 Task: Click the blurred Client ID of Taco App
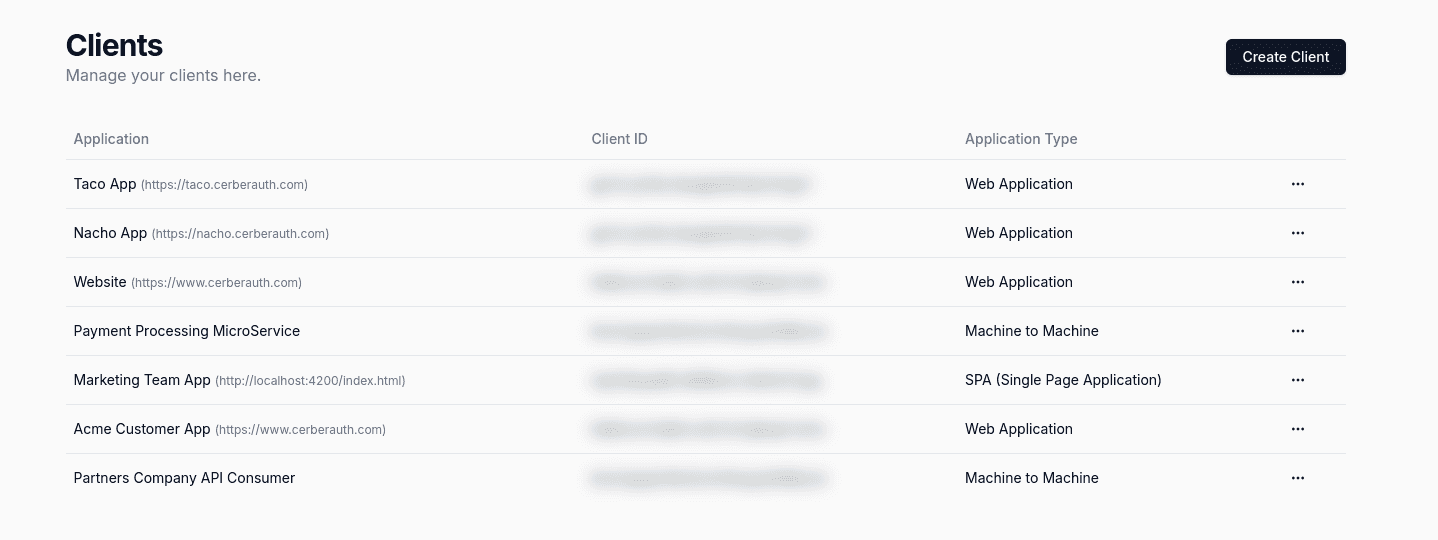[x=700, y=184]
